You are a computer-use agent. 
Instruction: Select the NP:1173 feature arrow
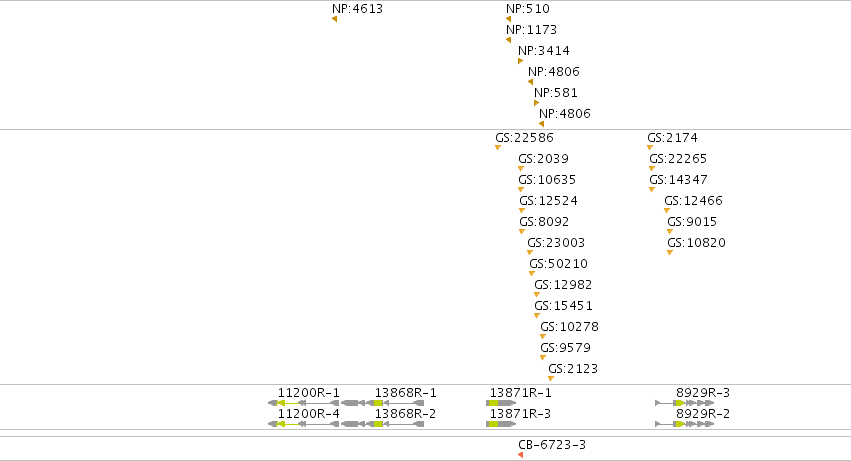coord(509,40)
